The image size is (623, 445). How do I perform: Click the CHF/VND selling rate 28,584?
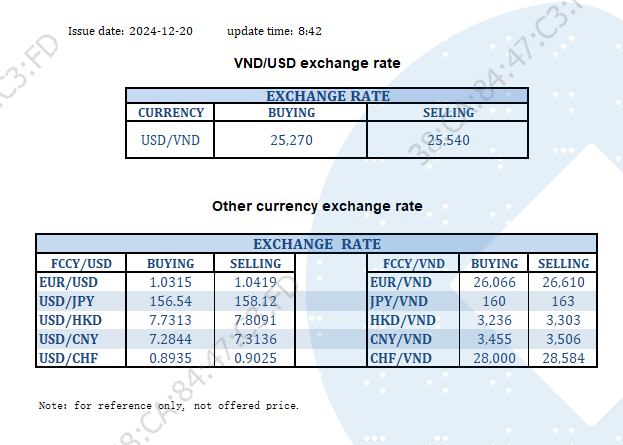tap(564, 358)
